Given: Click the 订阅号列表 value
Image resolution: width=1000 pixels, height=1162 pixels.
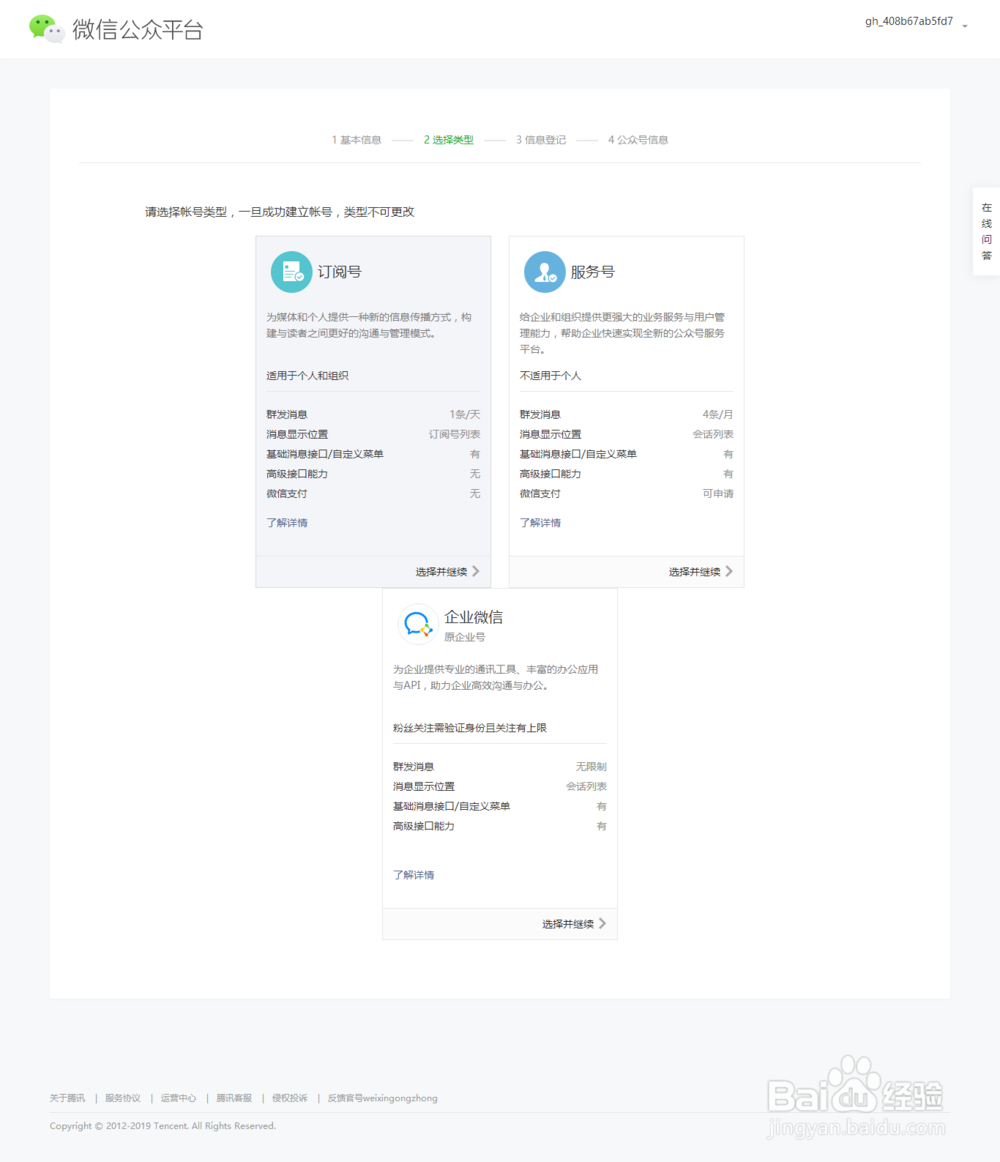Looking at the screenshot, I should click(454, 434).
